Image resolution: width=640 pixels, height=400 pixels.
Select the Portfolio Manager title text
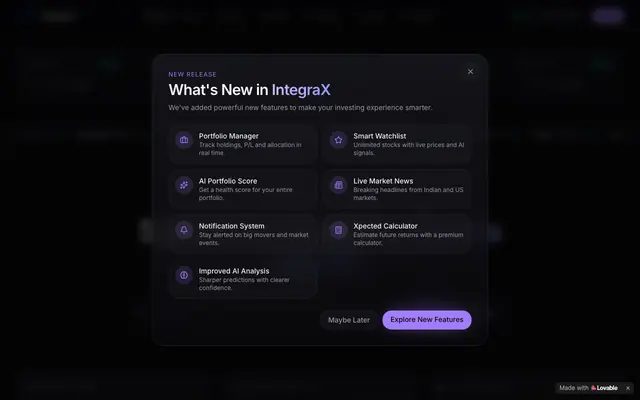coord(229,136)
